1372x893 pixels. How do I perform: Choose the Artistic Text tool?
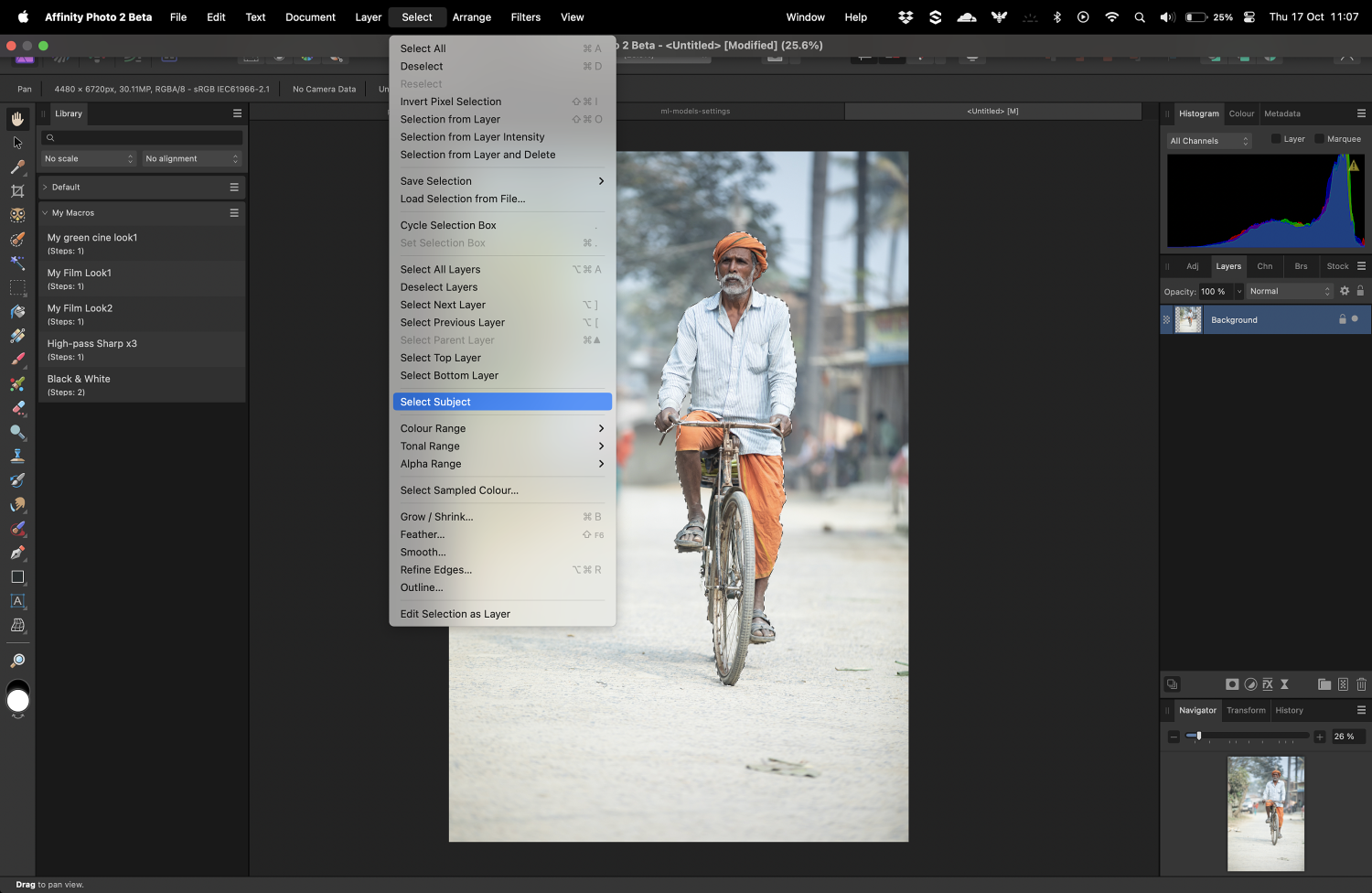click(x=17, y=601)
